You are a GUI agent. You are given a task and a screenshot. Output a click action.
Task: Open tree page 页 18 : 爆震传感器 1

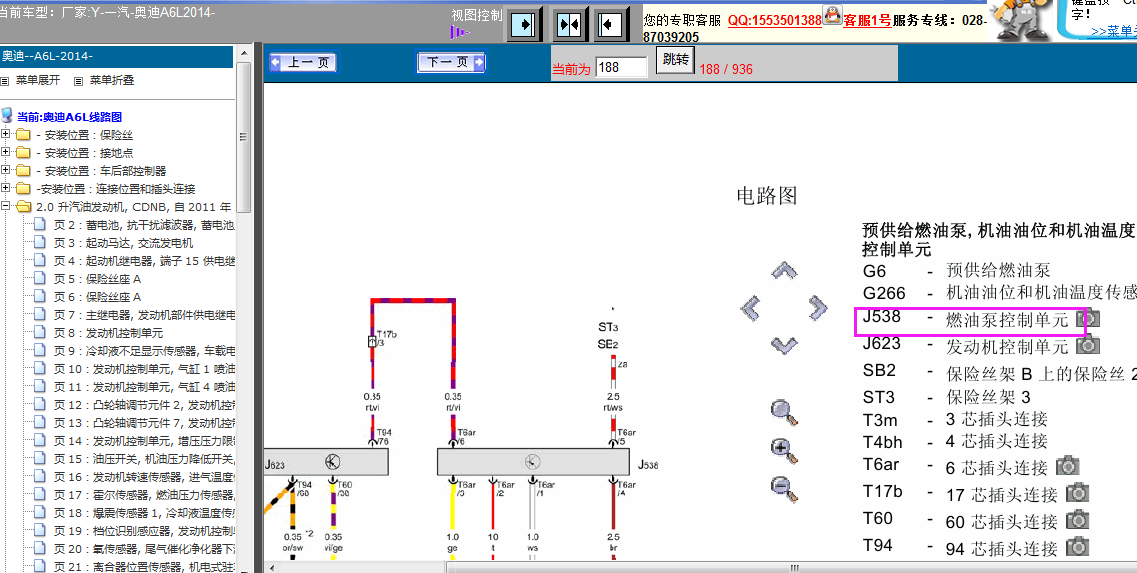pyautogui.click(x=144, y=514)
